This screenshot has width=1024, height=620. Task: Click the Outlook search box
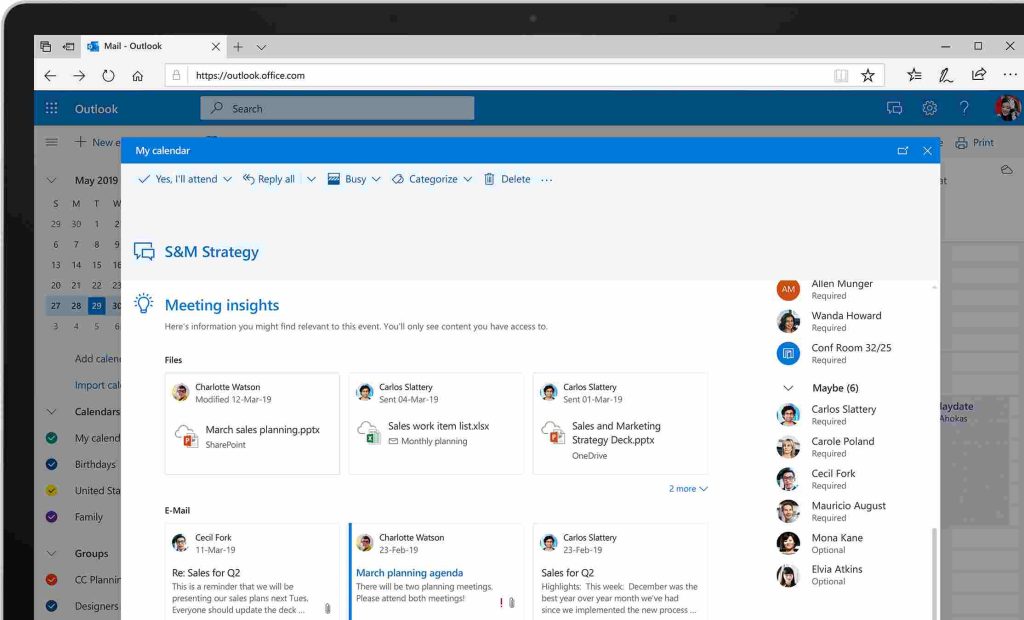click(x=337, y=108)
